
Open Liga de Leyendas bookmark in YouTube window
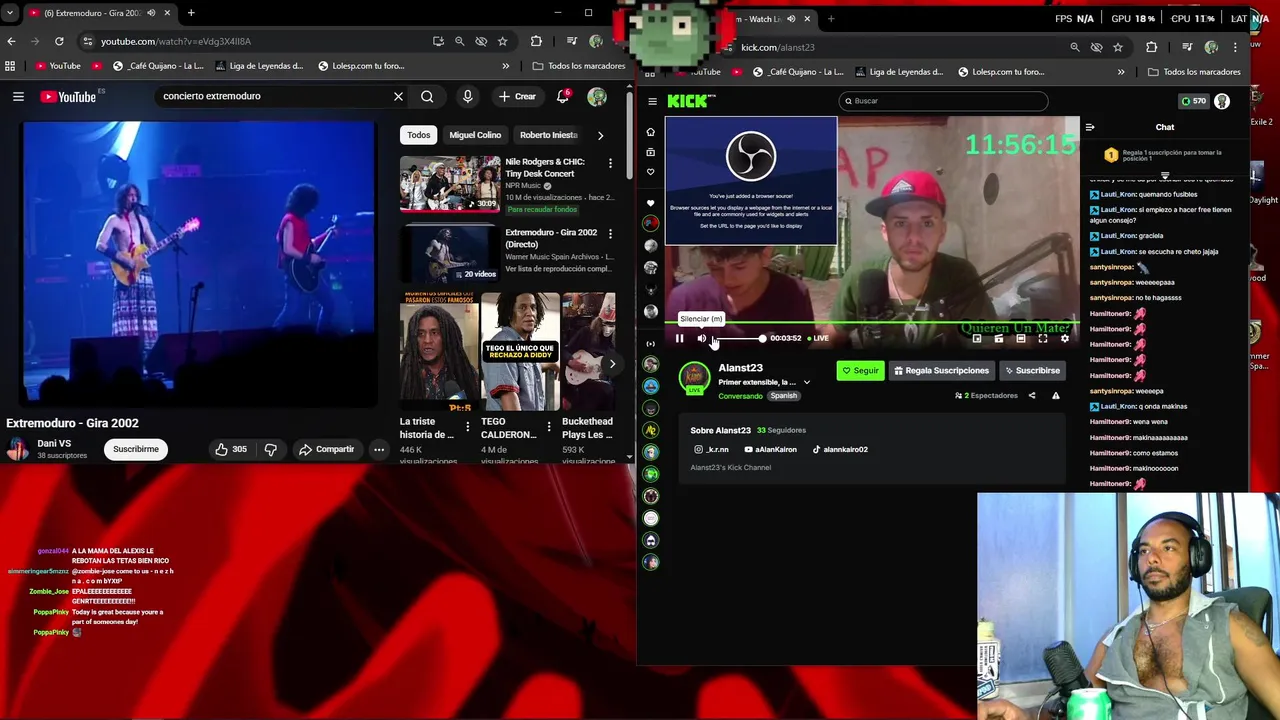tap(258, 66)
